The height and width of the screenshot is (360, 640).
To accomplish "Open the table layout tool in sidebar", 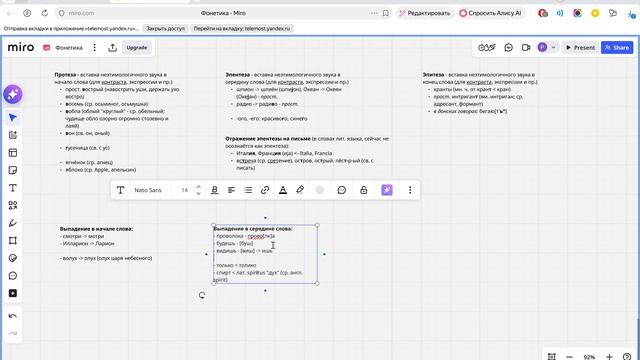I will pyautogui.click(x=13, y=153).
